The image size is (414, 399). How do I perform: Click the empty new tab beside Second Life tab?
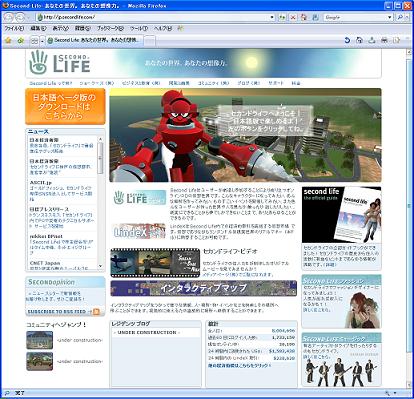click(150, 41)
